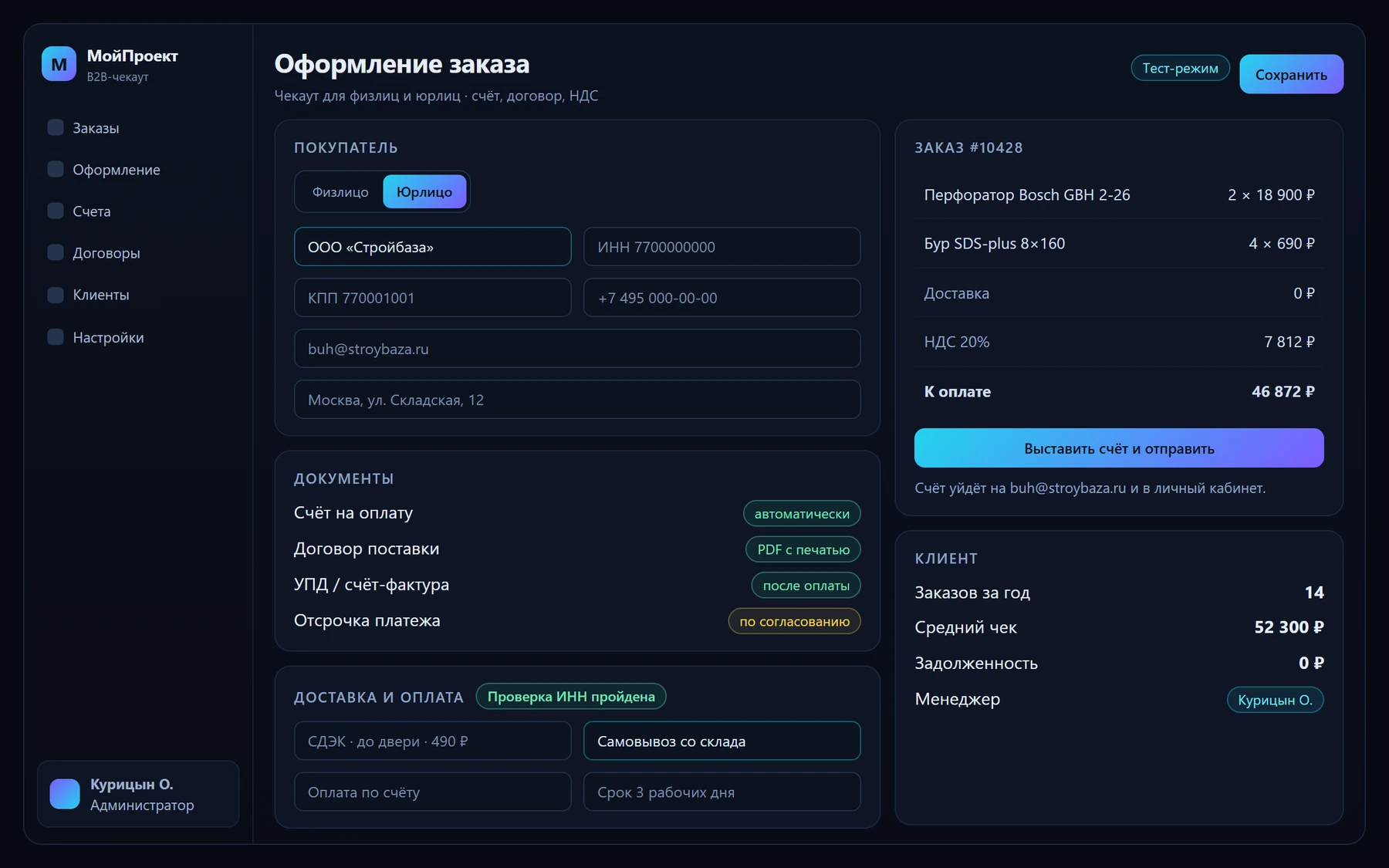The height and width of the screenshot is (868, 1389).
Task: Switch buyer type to Физлицо
Action: pyautogui.click(x=340, y=191)
